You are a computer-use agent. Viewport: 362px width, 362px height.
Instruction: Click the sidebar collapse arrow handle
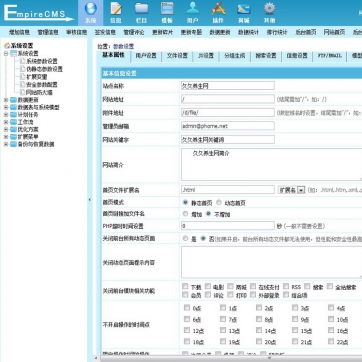tap(89, 200)
